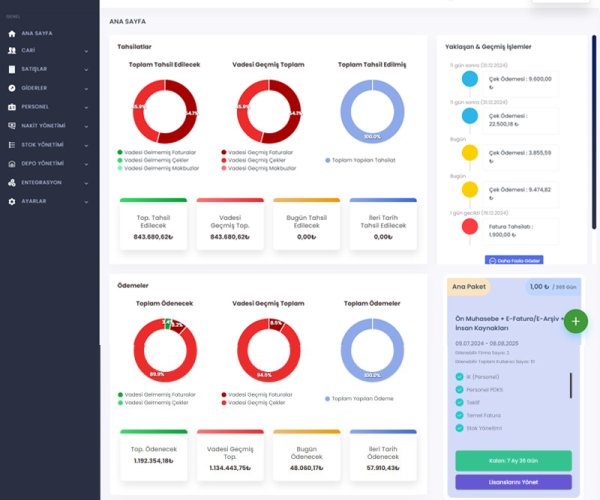Click the Cari people icon
This screenshot has height=500, width=600.
12,50
